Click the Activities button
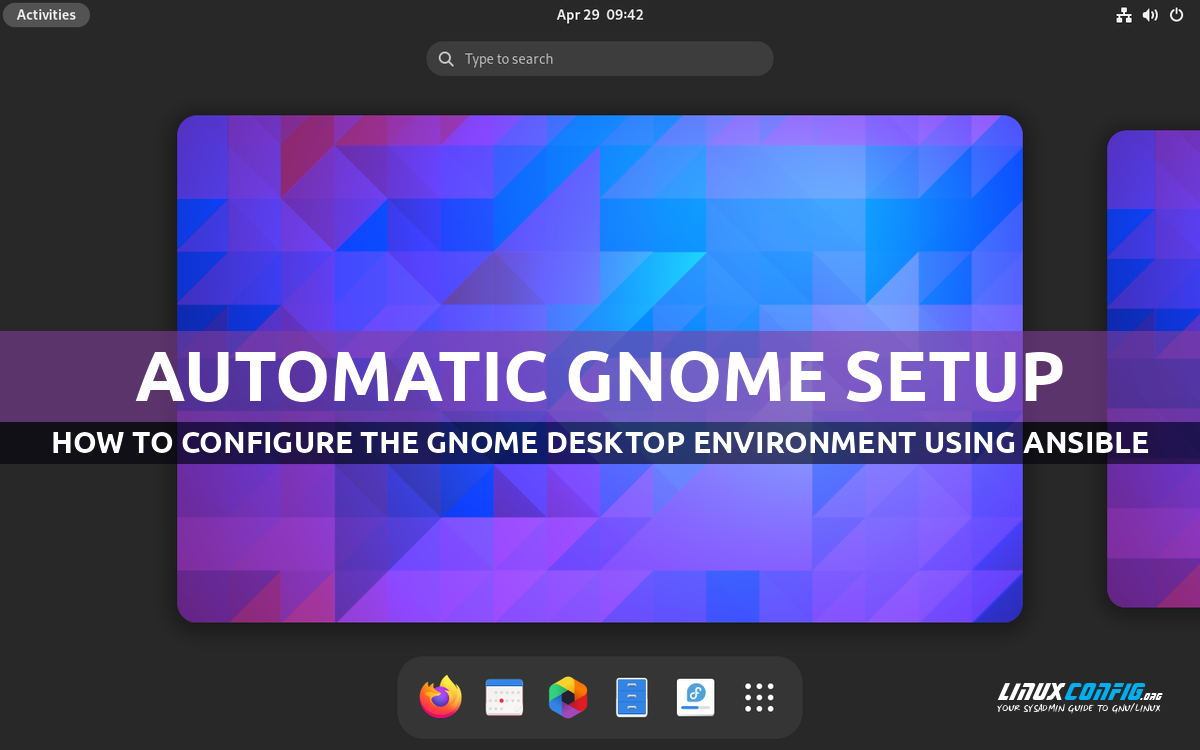Viewport: 1200px width, 750px height. pos(46,15)
